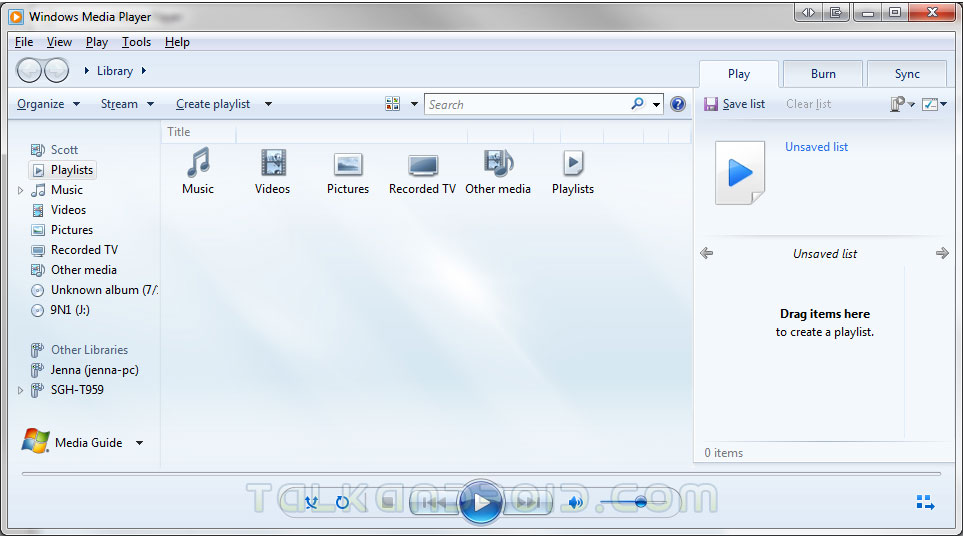Click the View options grid icon
This screenshot has width=963, height=537.
(392, 104)
